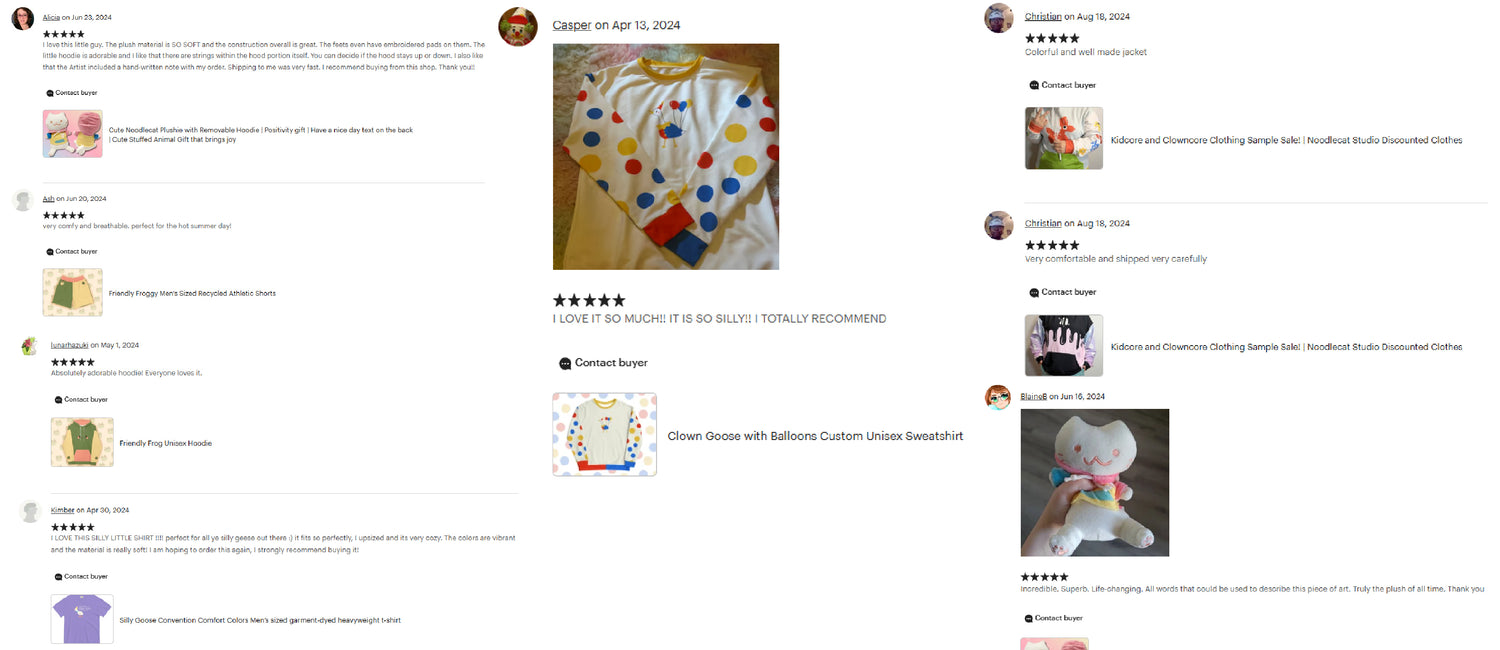The width and height of the screenshot is (1500, 650).
Task: Open Friendly Froggy Athletic Shorts listing title
Action: click(192, 294)
